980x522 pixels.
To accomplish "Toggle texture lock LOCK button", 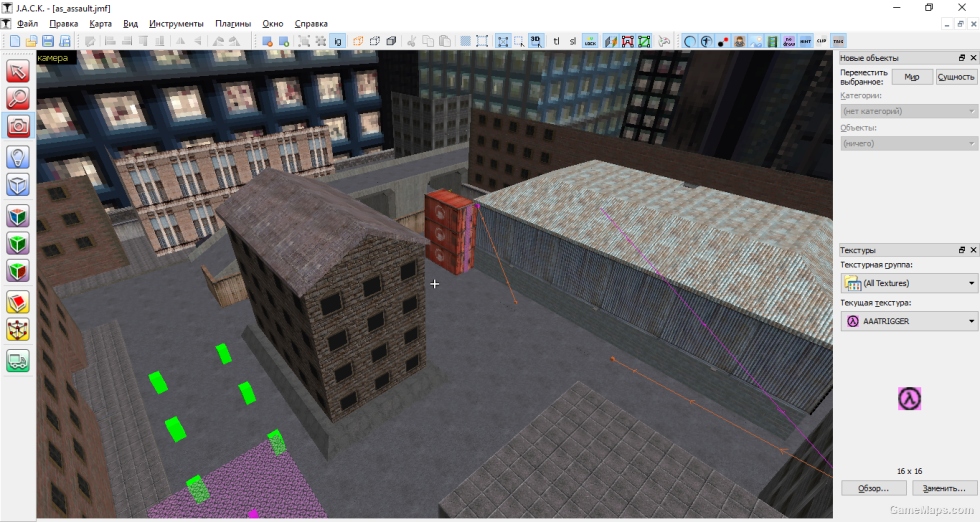I will pyautogui.click(x=590, y=41).
